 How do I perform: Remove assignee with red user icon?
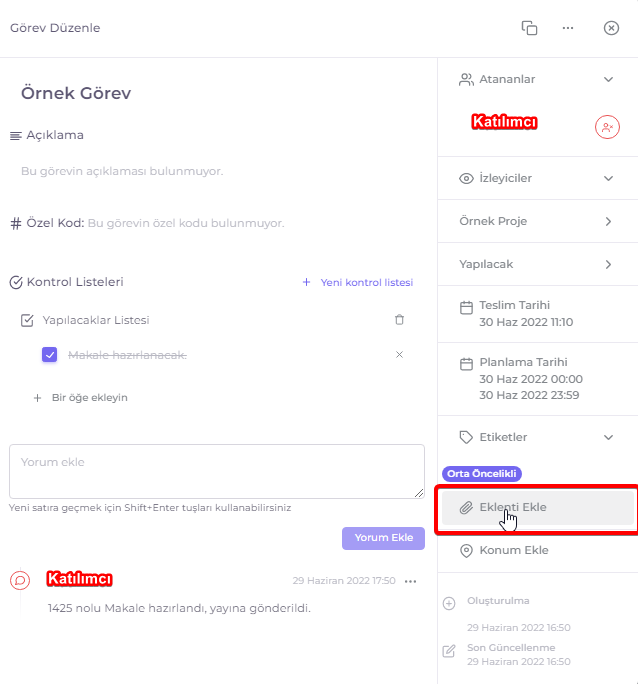[x=607, y=127]
